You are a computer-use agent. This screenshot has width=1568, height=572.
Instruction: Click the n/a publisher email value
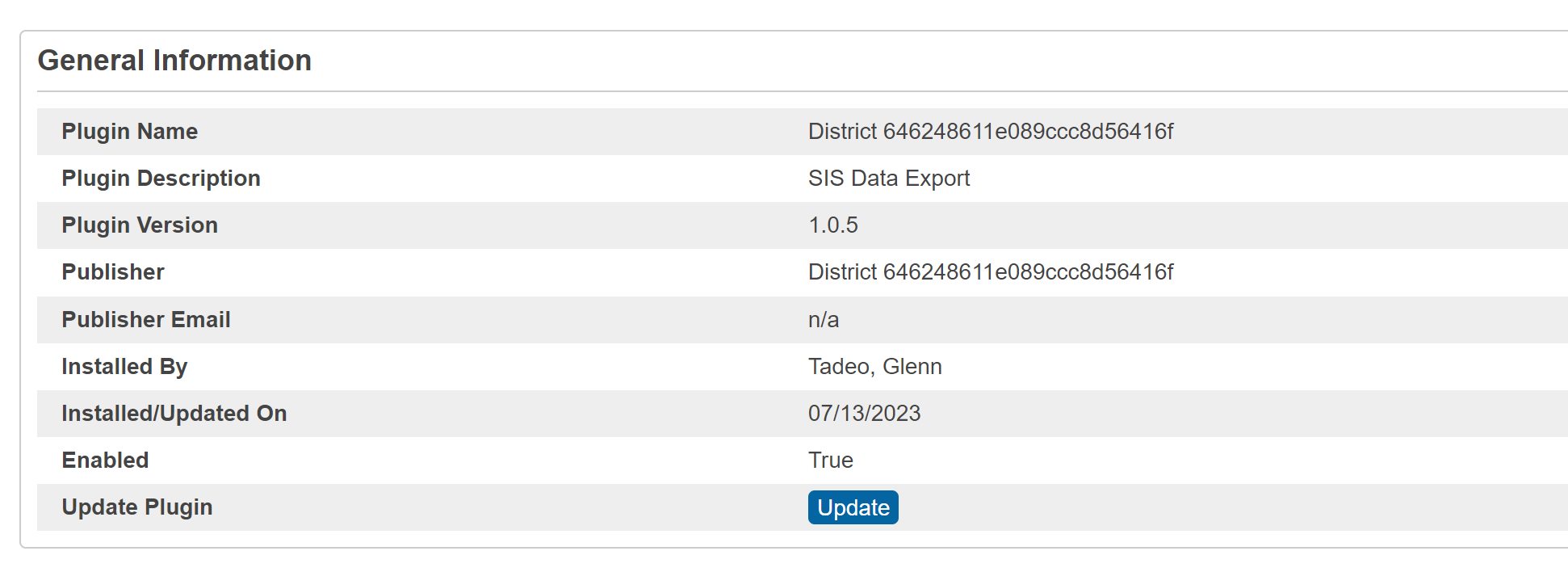[x=824, y=319]
